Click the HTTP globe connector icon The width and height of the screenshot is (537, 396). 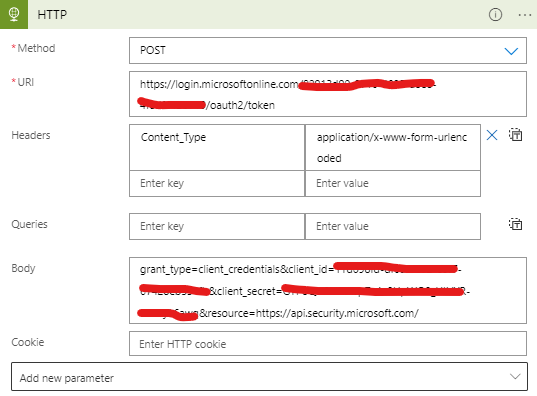[14, 14]
